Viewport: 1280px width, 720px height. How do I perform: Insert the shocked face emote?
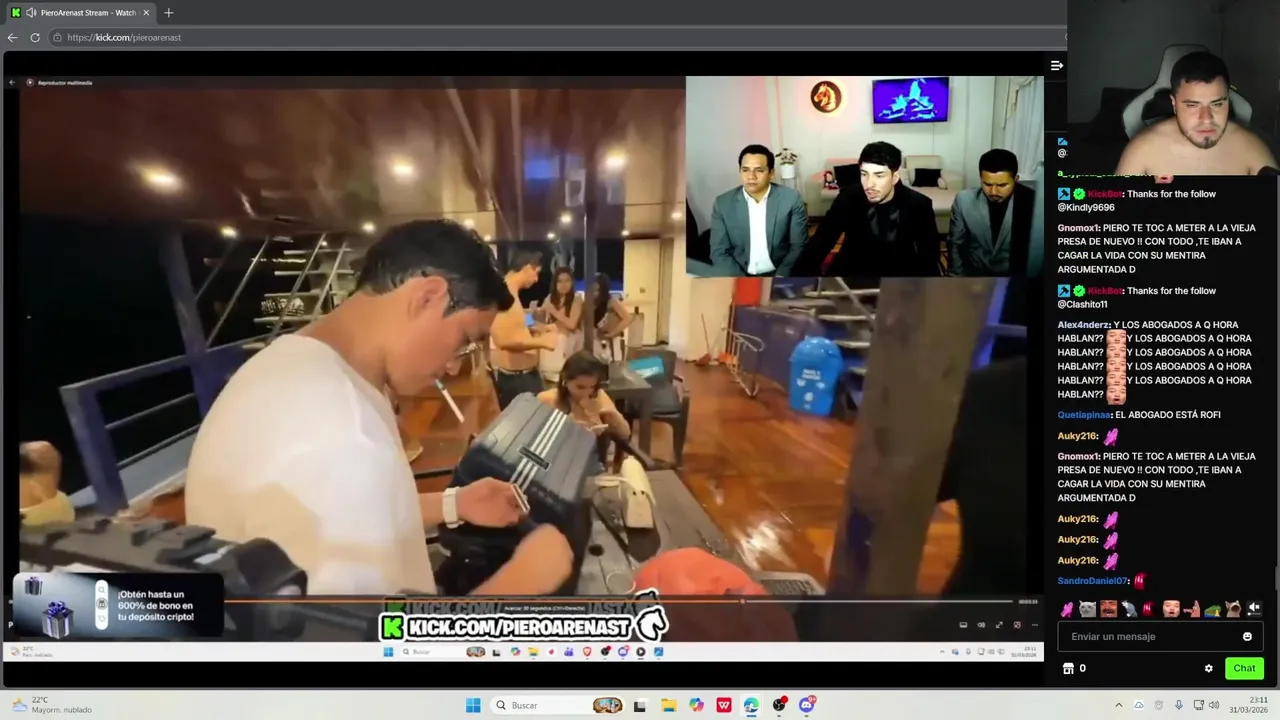click(1171, 609)
